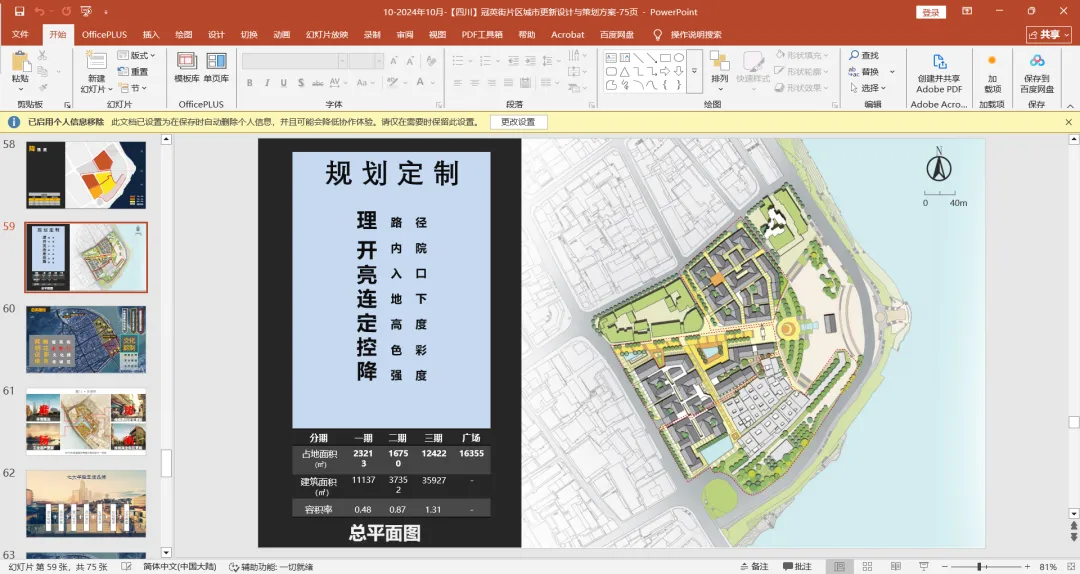Open the template library (模板库) icon
The image size is (1080, 574).
[x=187, y=61]
